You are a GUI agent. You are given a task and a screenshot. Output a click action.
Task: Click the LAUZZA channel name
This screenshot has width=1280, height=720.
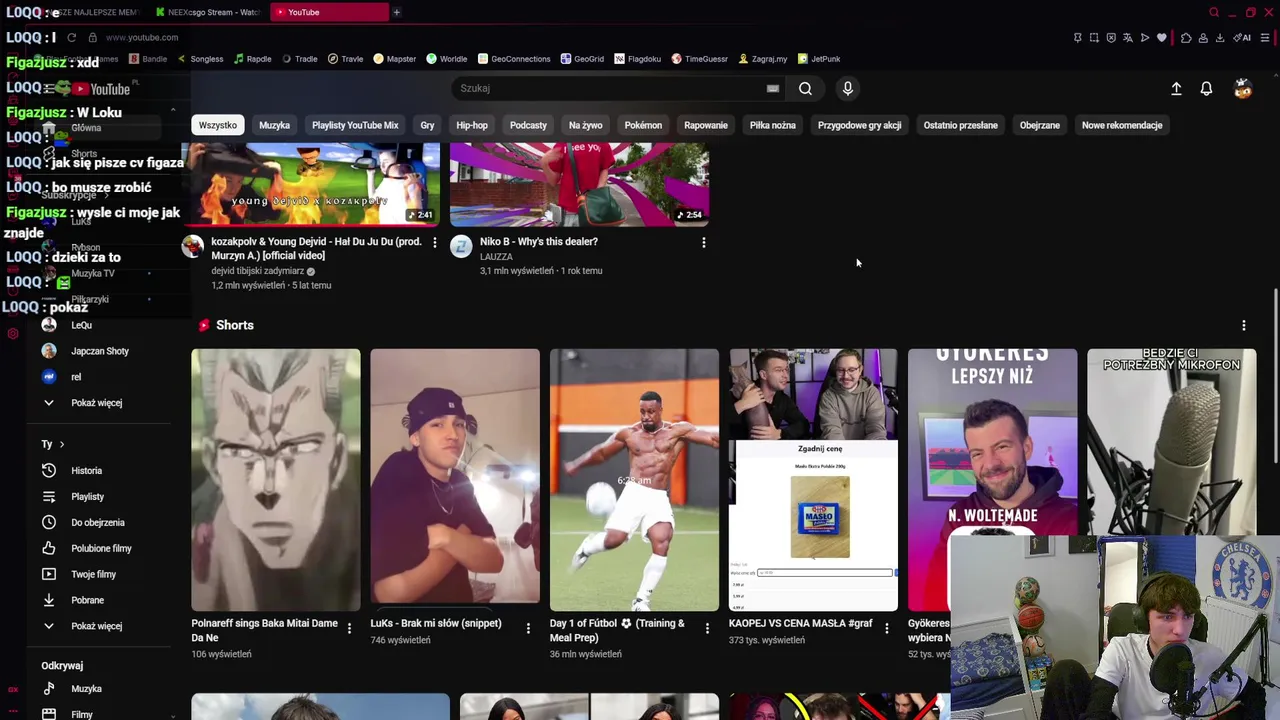tap(496, 257)
